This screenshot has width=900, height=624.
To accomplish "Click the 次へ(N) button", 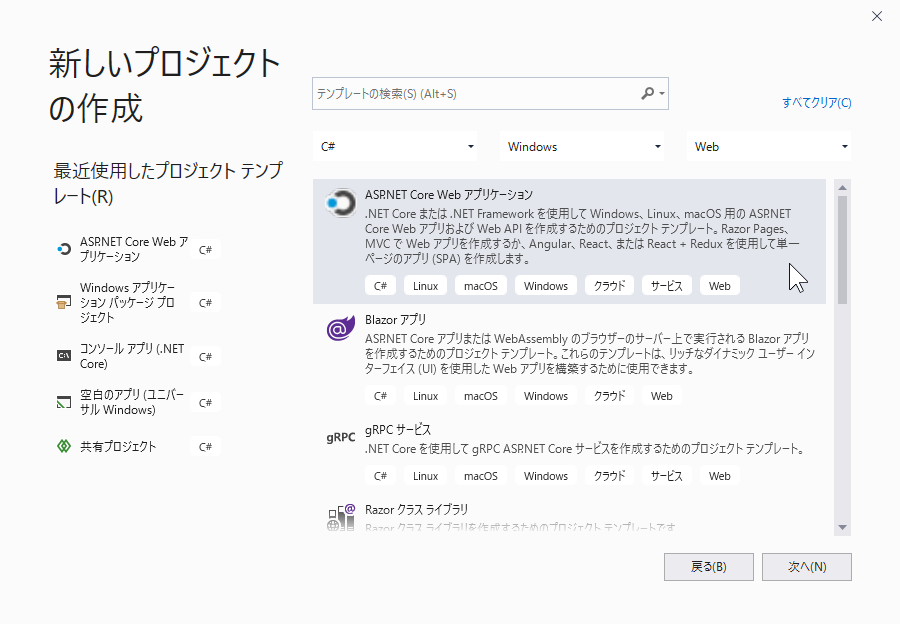I will pyautogui.click(x=807, y=567).
